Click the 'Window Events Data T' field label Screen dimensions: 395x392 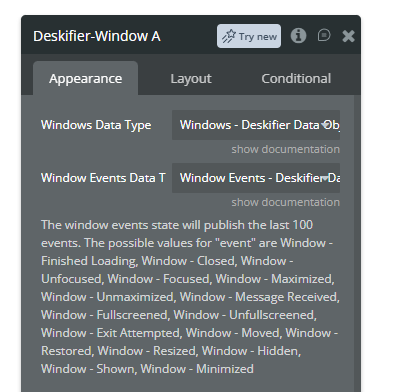[103, 178]
